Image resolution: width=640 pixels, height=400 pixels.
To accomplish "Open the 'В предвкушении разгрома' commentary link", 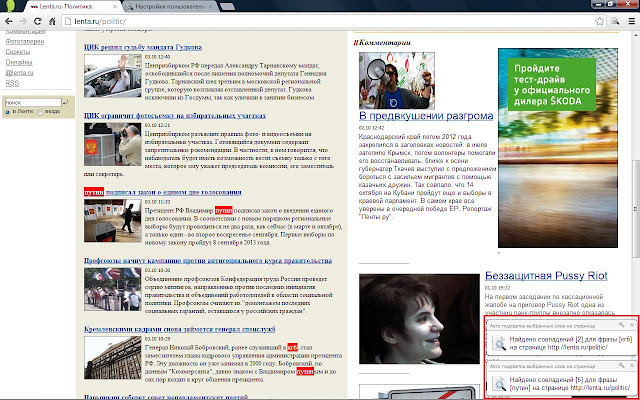I will pyautogui.click(x=426, y=116).
